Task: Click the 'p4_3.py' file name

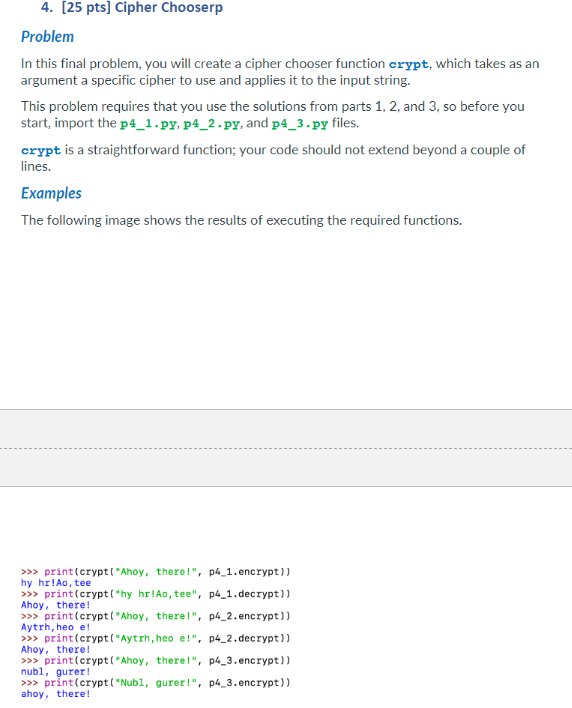Action: tap(300, 123)
